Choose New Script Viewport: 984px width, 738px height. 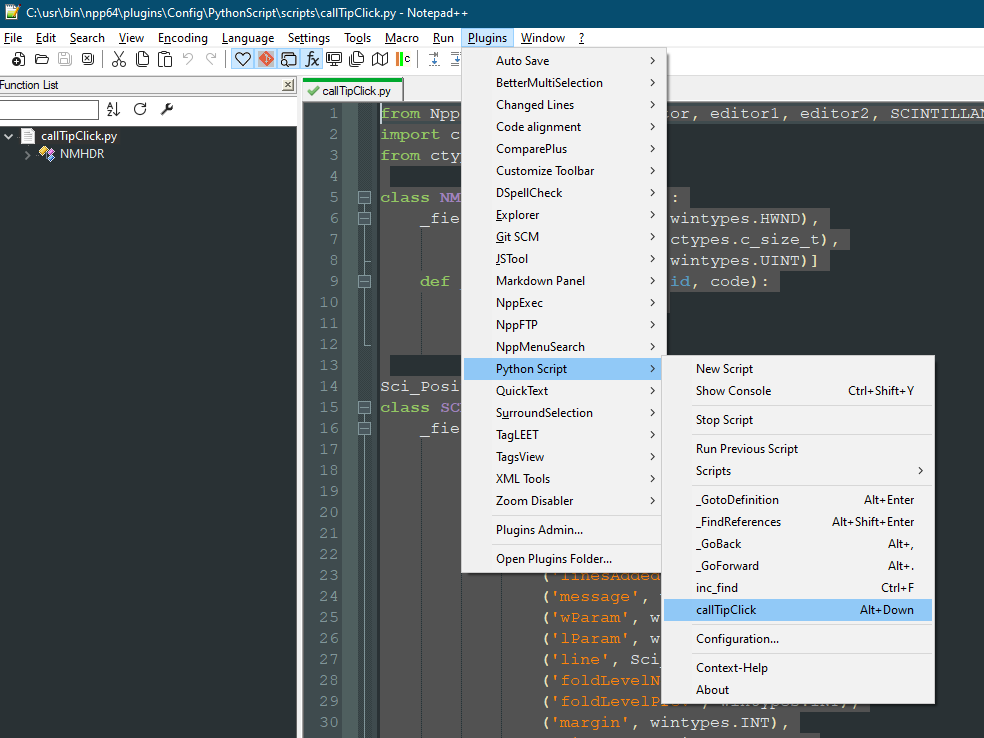[798, 369]
